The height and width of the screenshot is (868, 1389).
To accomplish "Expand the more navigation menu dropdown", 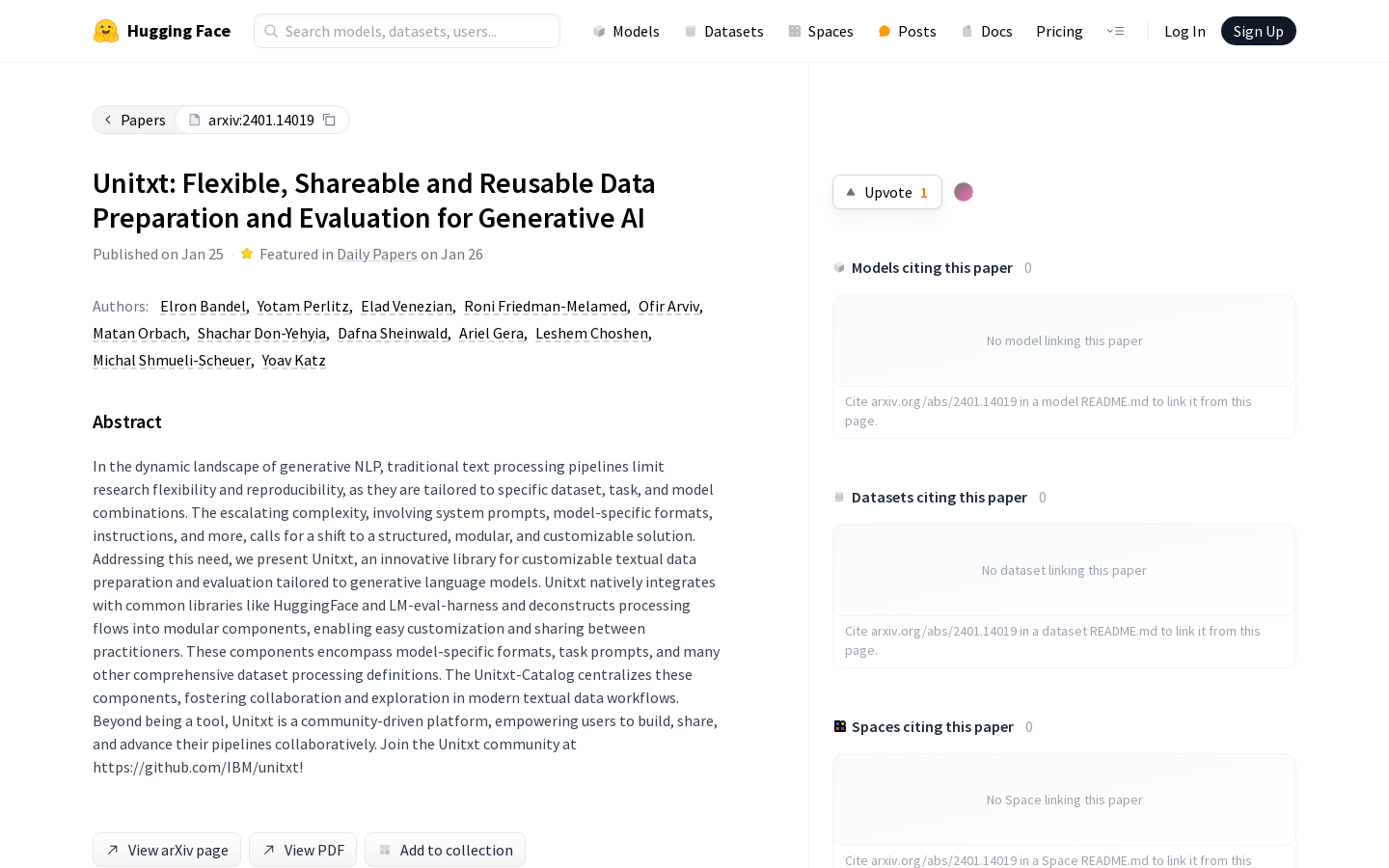I will pyautogui.click(x=1115, y=31).
